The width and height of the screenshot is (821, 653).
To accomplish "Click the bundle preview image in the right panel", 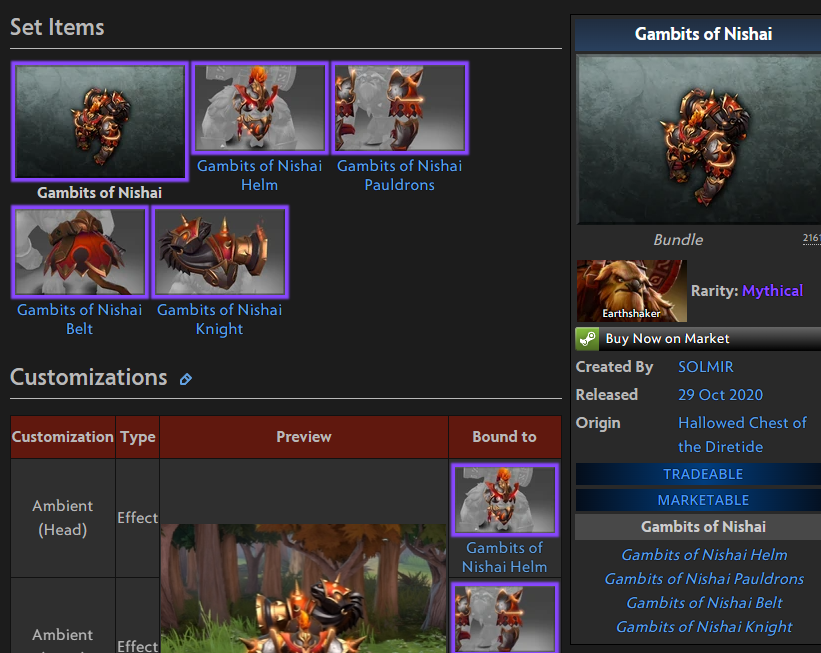I will (697, 140).
